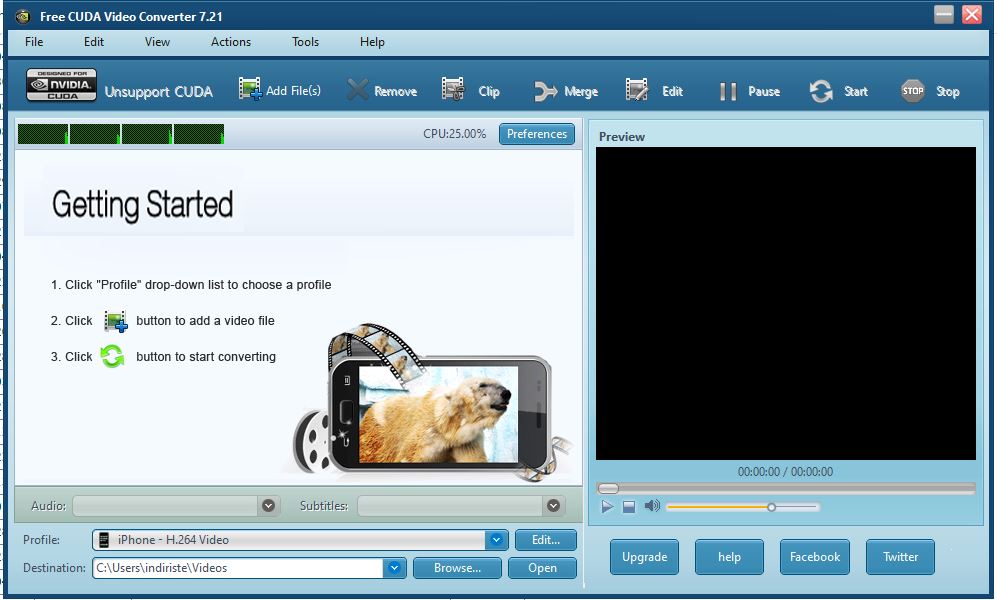This screenshot has width=997, height=600.
Task: Open the Actions menu
Action: pos(231,42)
